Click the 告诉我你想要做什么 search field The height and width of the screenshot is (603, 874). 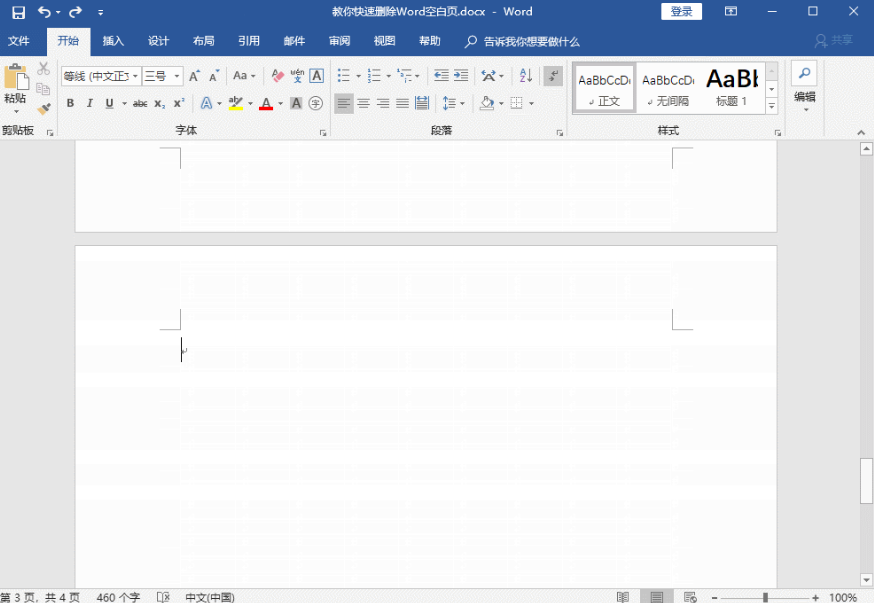(x=531, y=42)
